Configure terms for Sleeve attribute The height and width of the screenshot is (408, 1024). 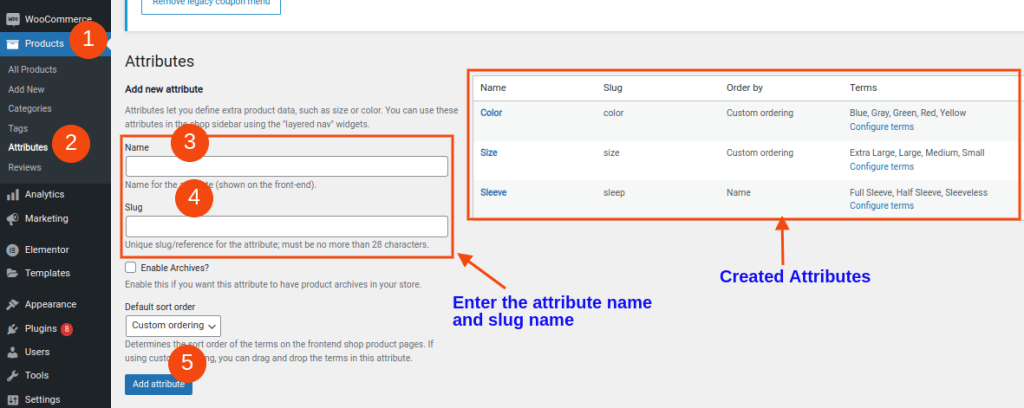(x=882, y=206)
